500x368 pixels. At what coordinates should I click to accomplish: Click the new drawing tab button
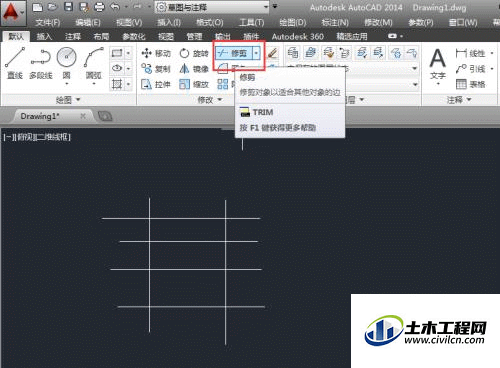[105, 116]
